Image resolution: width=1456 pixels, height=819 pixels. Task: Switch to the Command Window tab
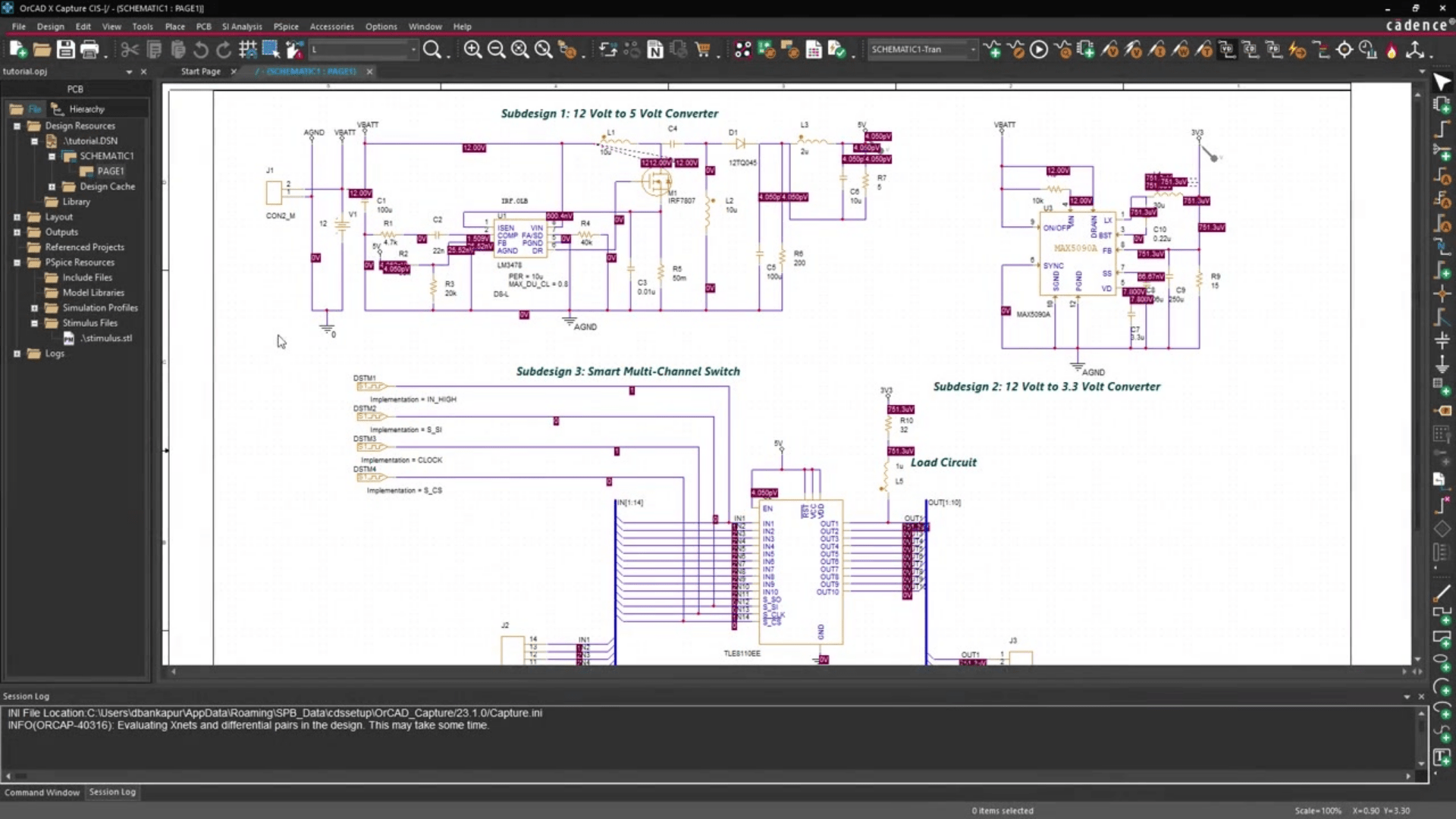[42, 792]
